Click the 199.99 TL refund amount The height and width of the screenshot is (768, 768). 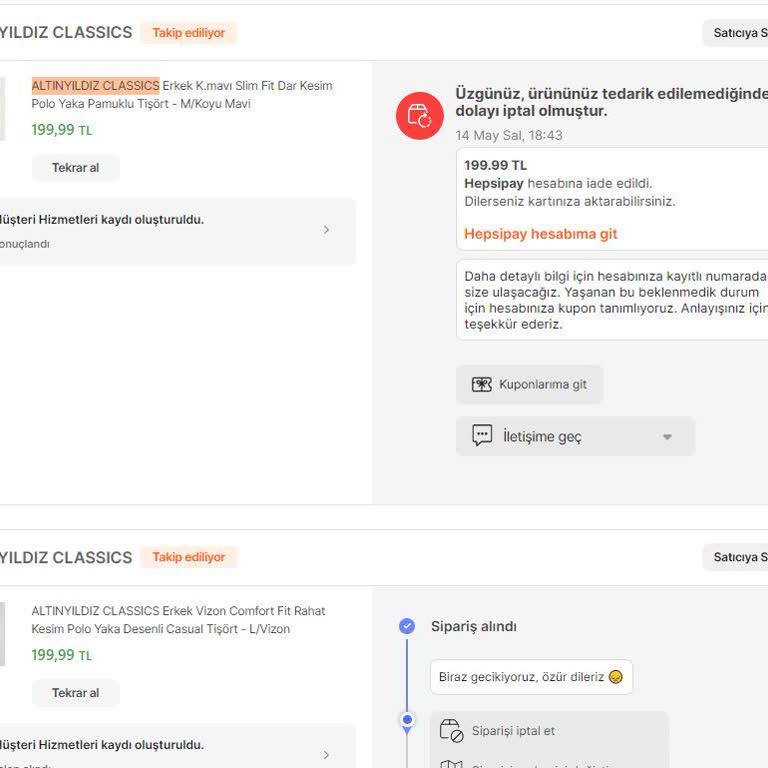click(496, 165)
